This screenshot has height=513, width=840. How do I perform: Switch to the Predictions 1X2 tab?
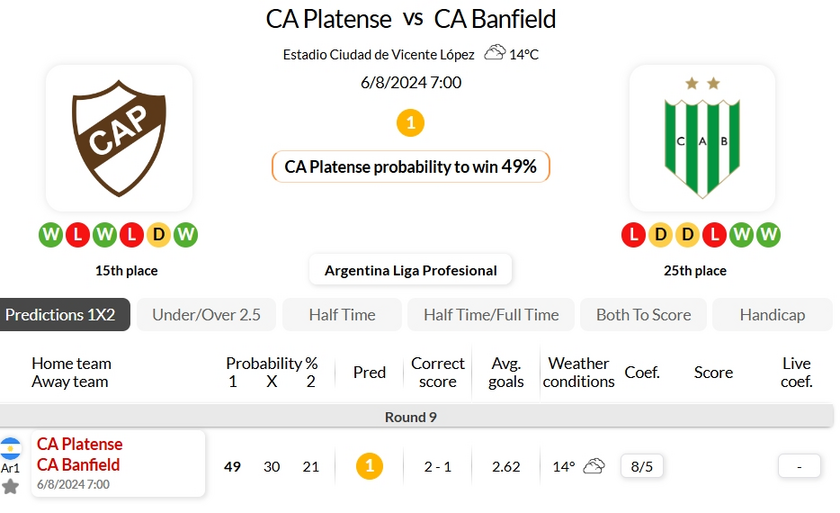pos(61,314)
